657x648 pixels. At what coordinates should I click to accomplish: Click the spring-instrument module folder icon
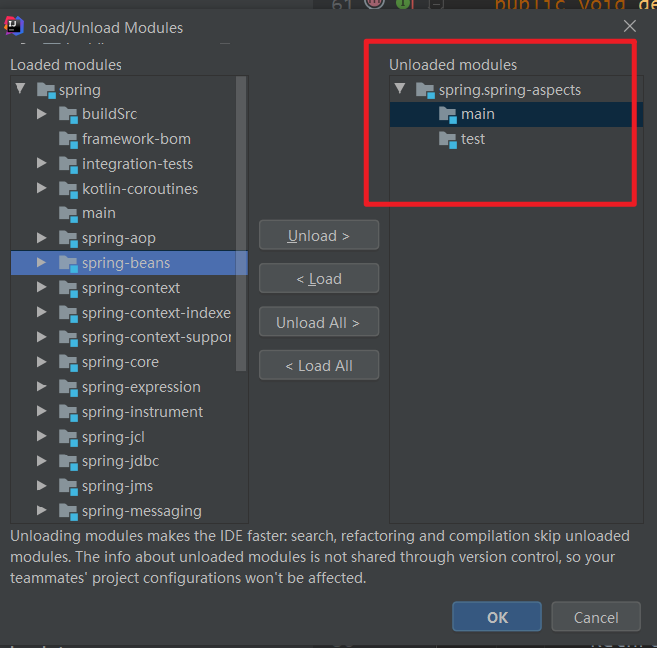pos(68,413)
